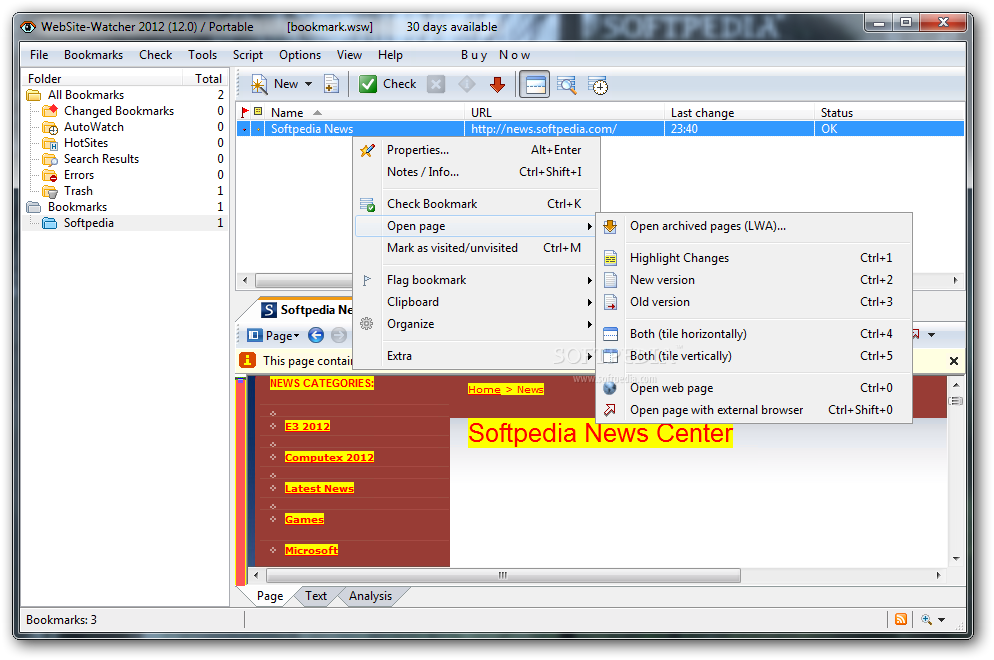This screenshot has height=660, width=994.
Task: Open the Tools menu
Action: [202, 55]
